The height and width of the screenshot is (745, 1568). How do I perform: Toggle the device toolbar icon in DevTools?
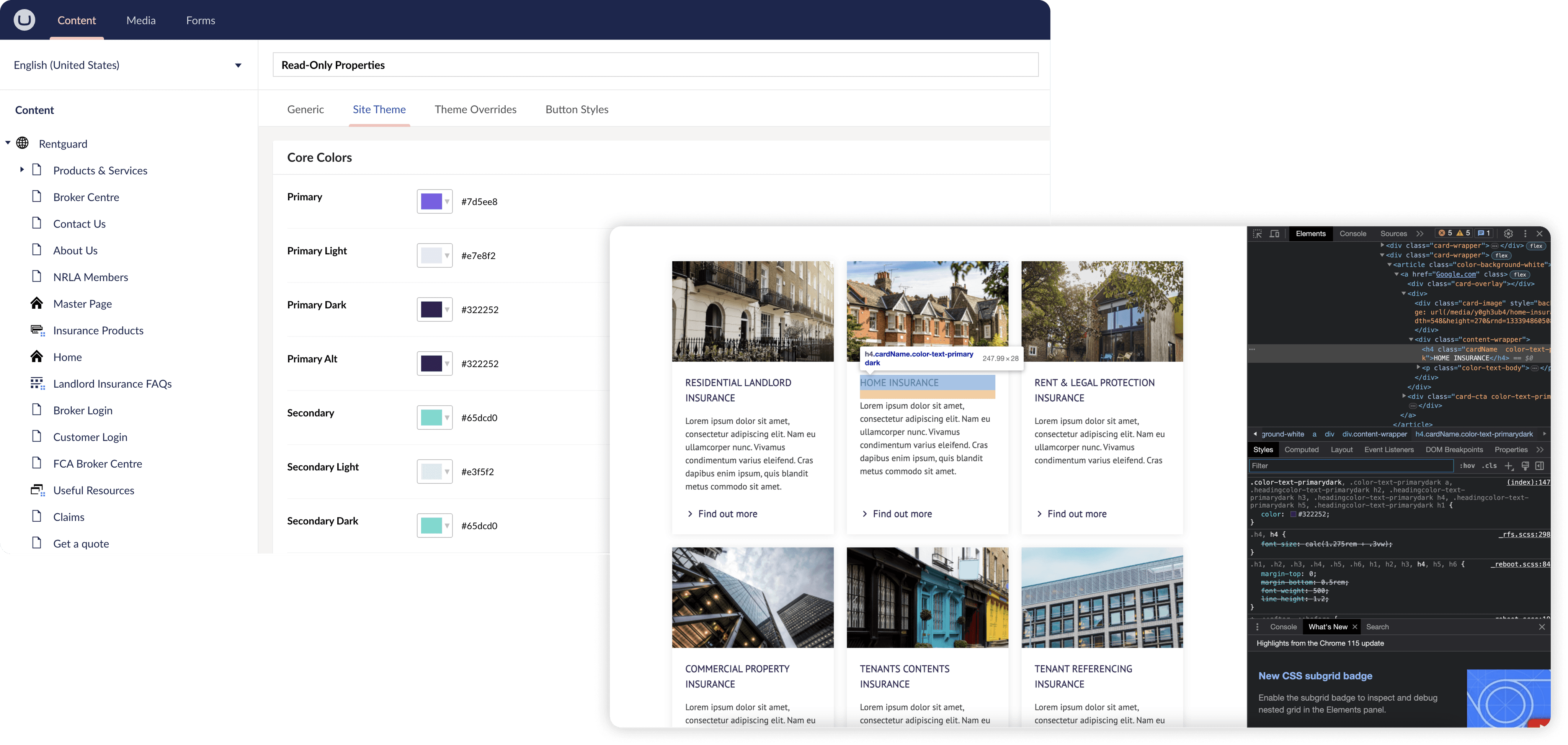tap(1274, 233)
